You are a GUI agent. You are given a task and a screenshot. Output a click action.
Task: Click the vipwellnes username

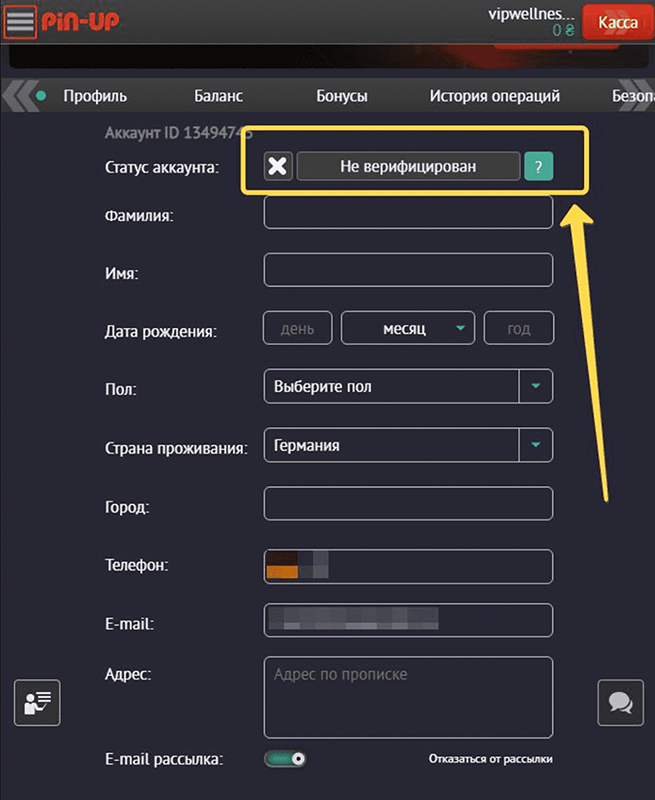[531, 14]
